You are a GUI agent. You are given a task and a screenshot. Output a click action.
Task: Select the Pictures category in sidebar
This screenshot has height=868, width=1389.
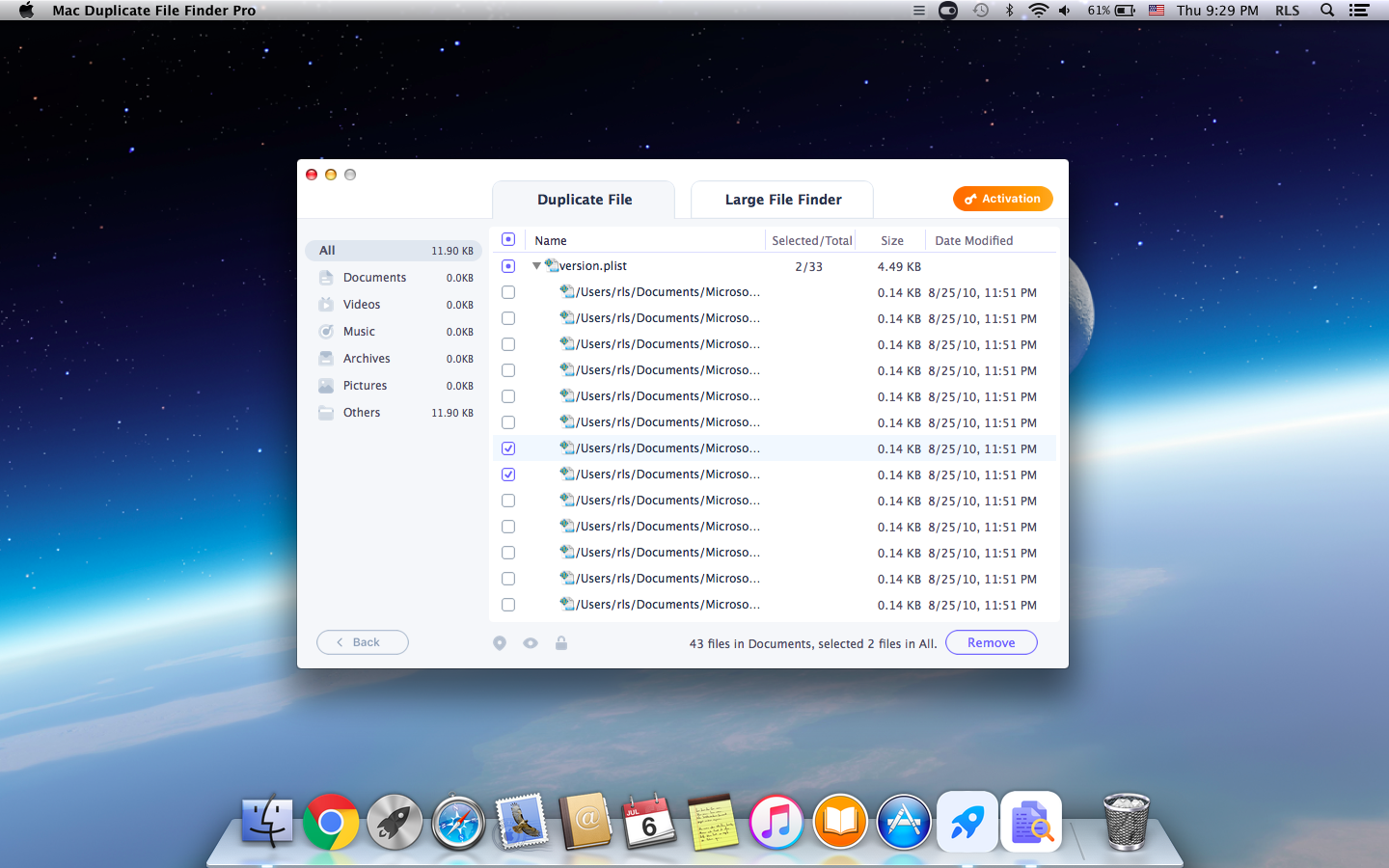pos(365,386)
